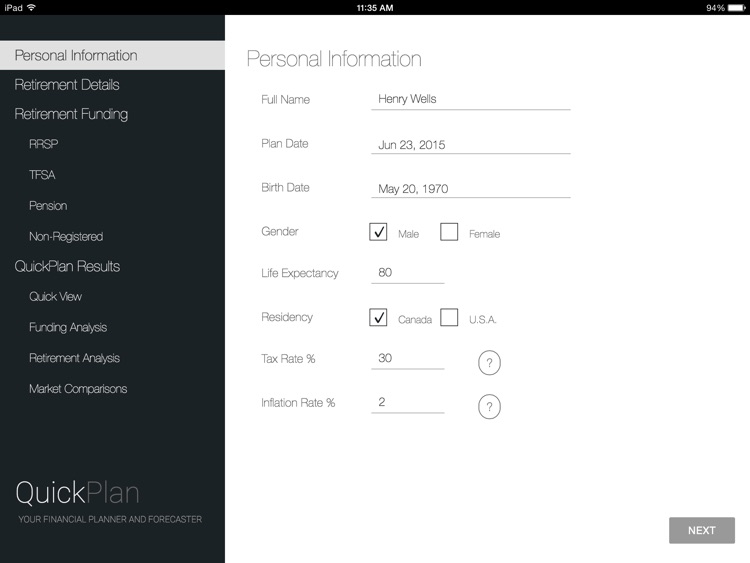
Task: Edit the Inflation Rate % field
Action: 408,403
